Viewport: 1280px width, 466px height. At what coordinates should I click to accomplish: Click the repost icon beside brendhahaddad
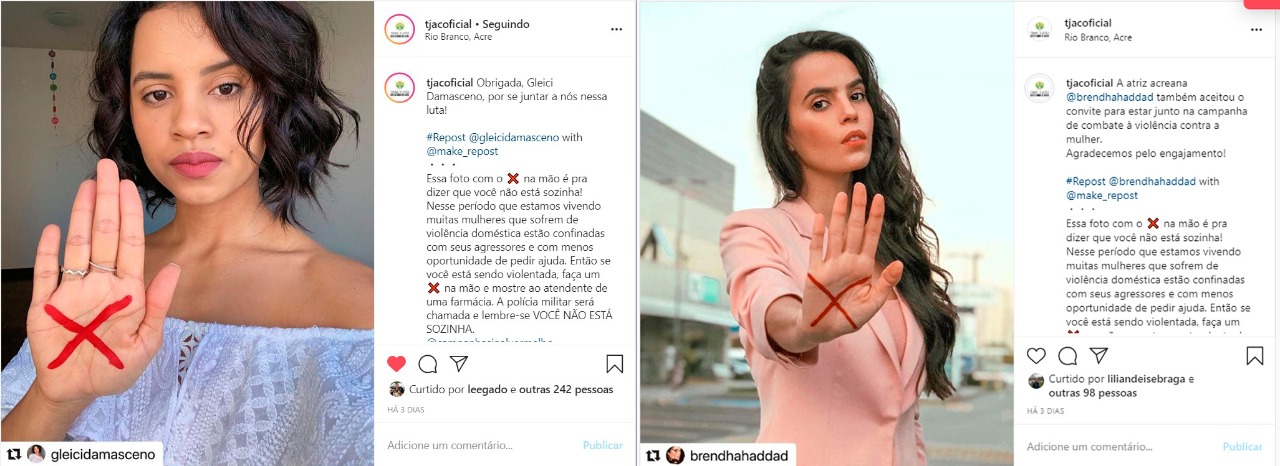[x=654, y=455]
